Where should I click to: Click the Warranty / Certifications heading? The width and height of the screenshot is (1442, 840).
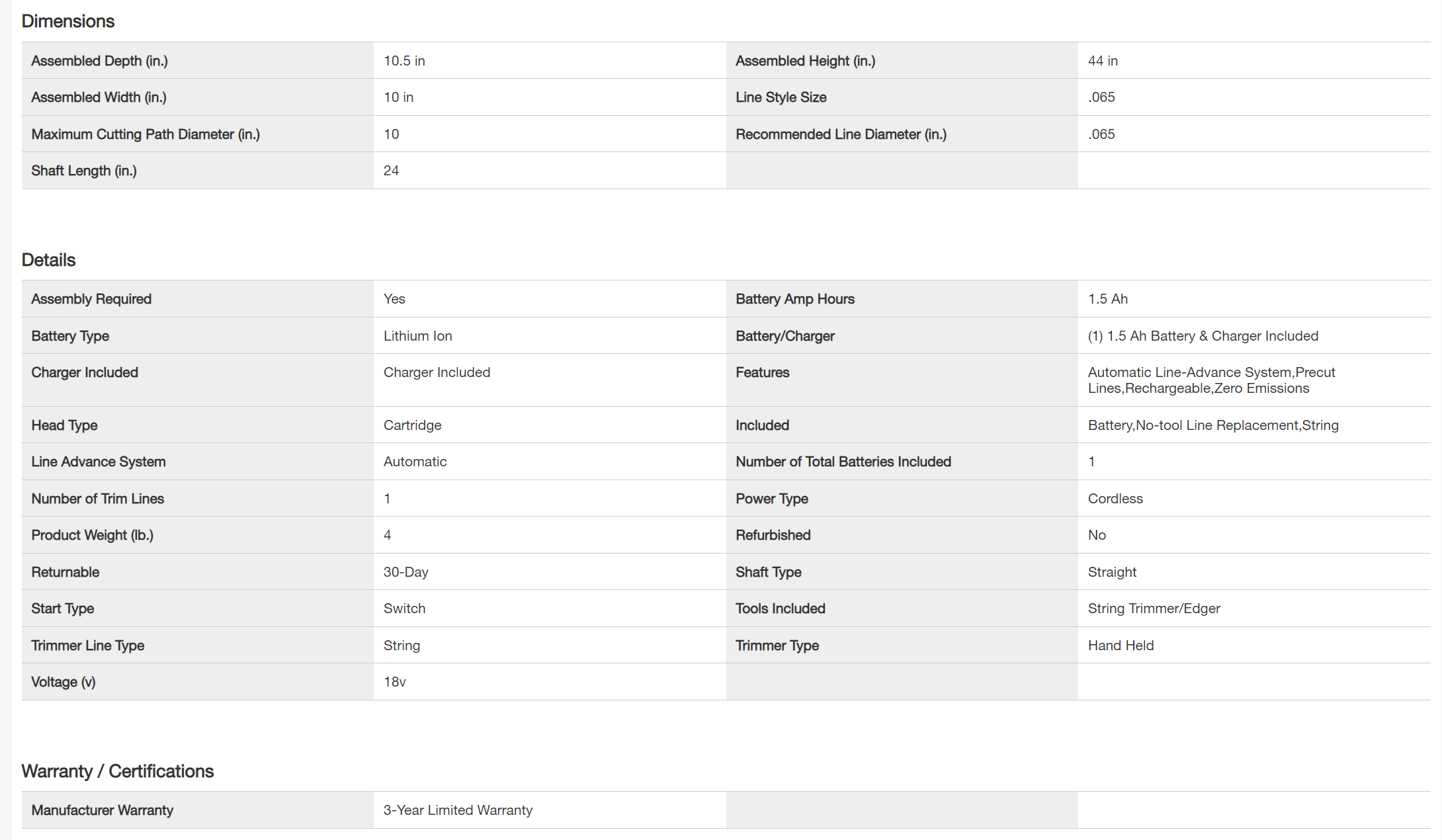[x=117, y=771]
